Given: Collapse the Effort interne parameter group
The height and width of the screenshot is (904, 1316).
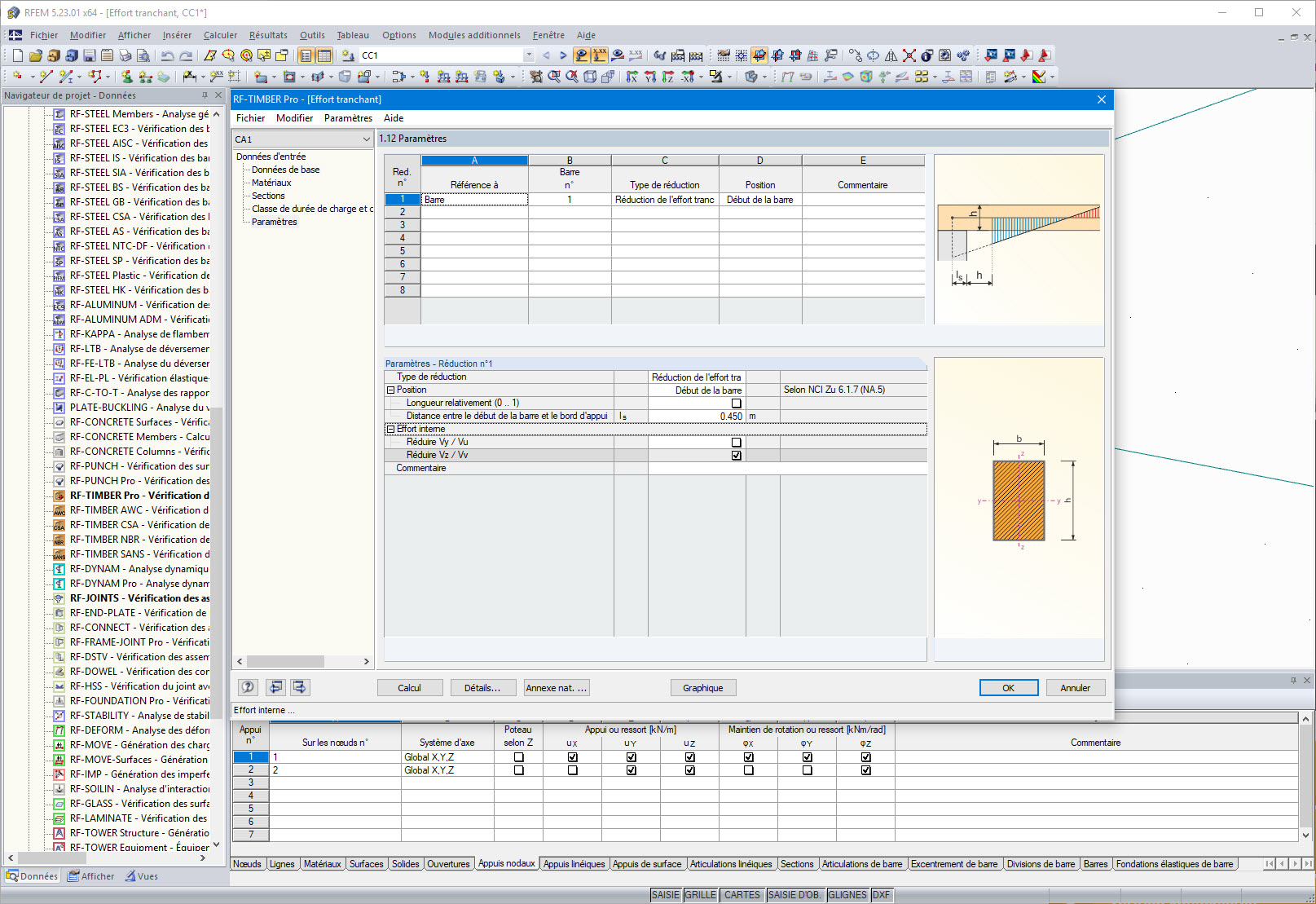Looking at the screenshot, I should (390, 429).
